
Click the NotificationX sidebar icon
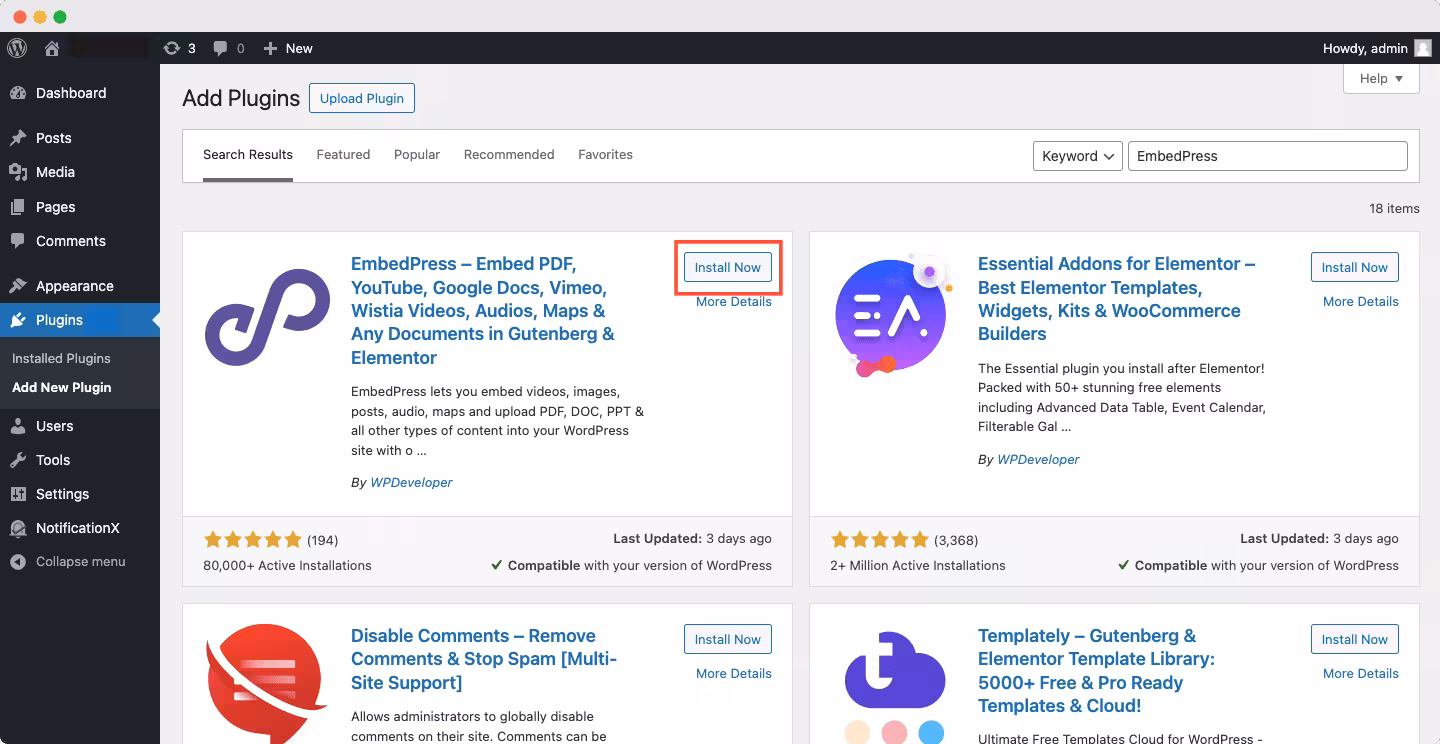click(x=18, y=528)
